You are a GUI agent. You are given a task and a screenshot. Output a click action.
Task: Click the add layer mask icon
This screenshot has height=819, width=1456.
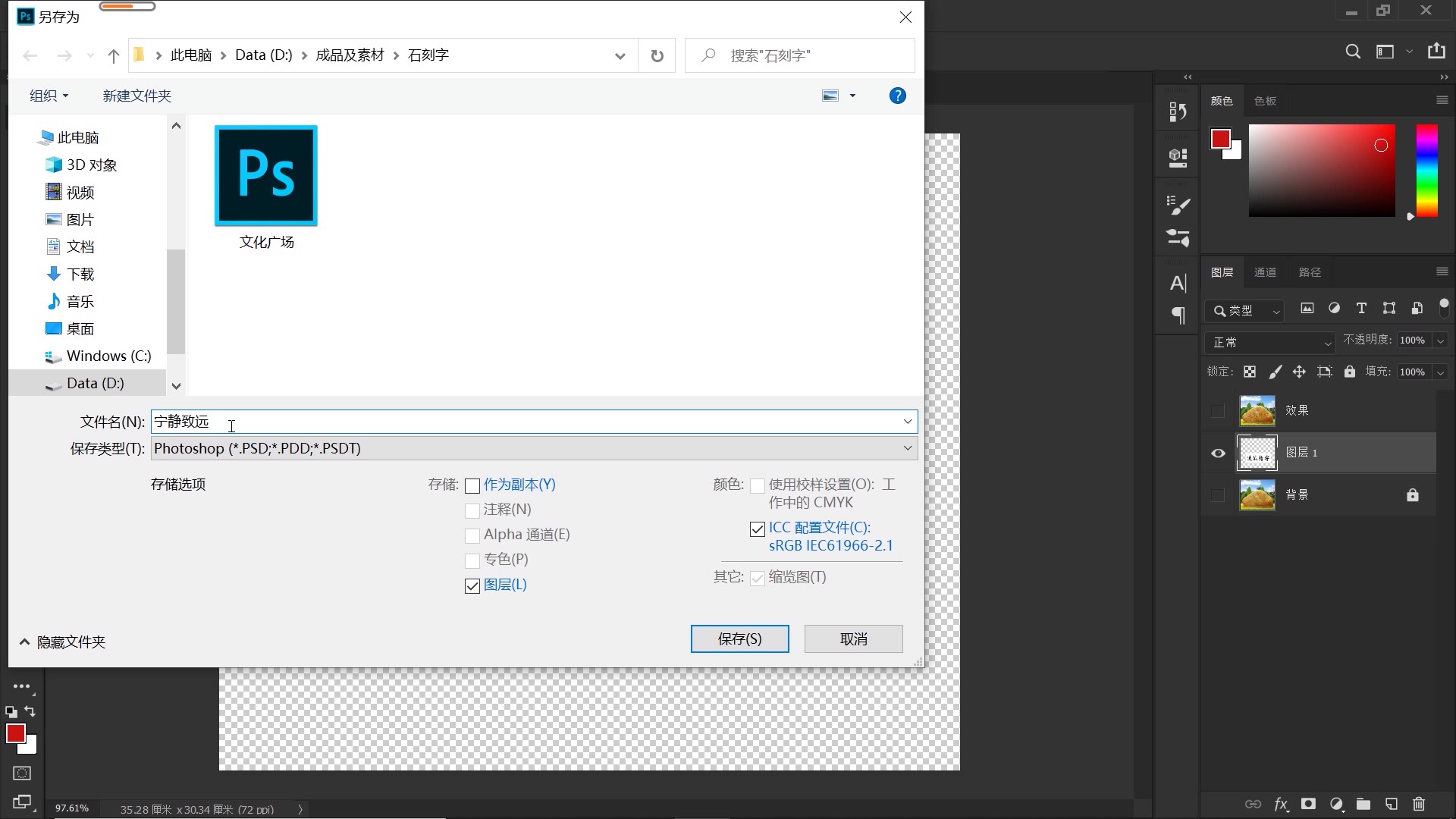1308,804
